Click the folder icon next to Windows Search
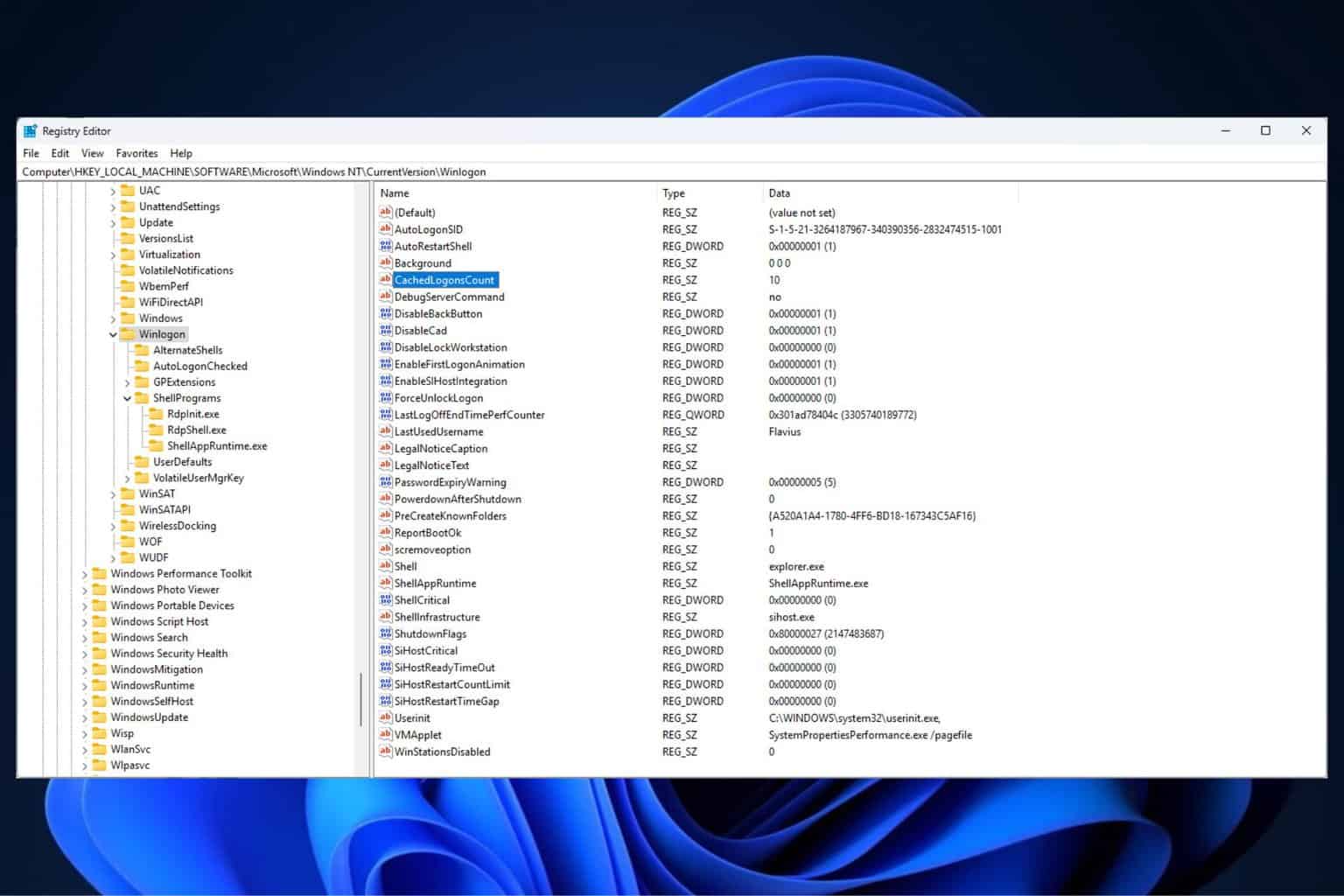This screenshot has height=896, width=1344. [99, 638]
